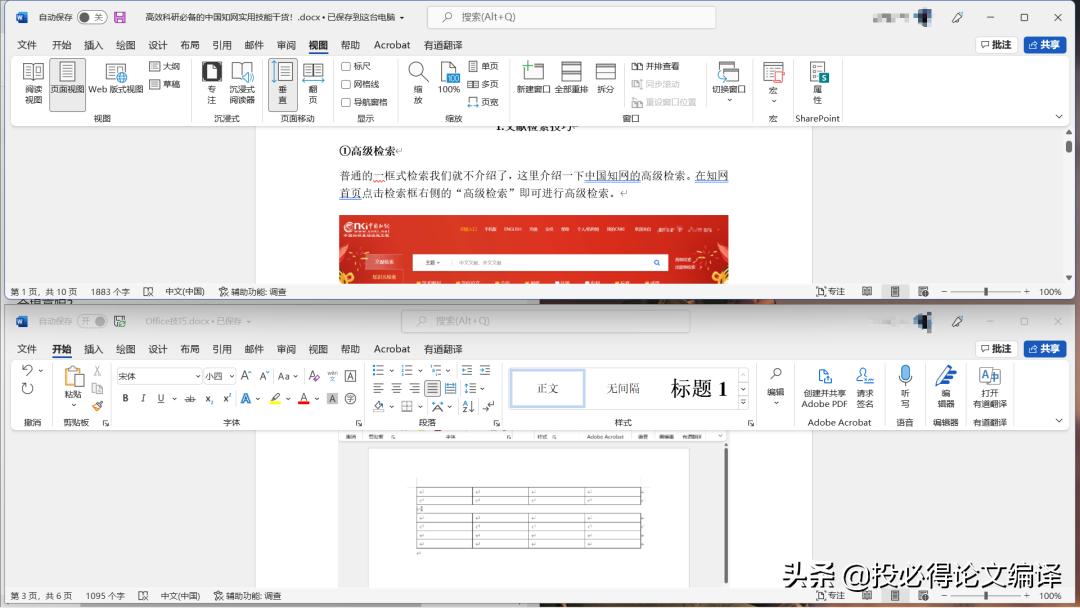The width and height of the screenshot is (1080, 608).
Task: Open the font size combo box
Action: pyautogui.click(x=218, y=374)
